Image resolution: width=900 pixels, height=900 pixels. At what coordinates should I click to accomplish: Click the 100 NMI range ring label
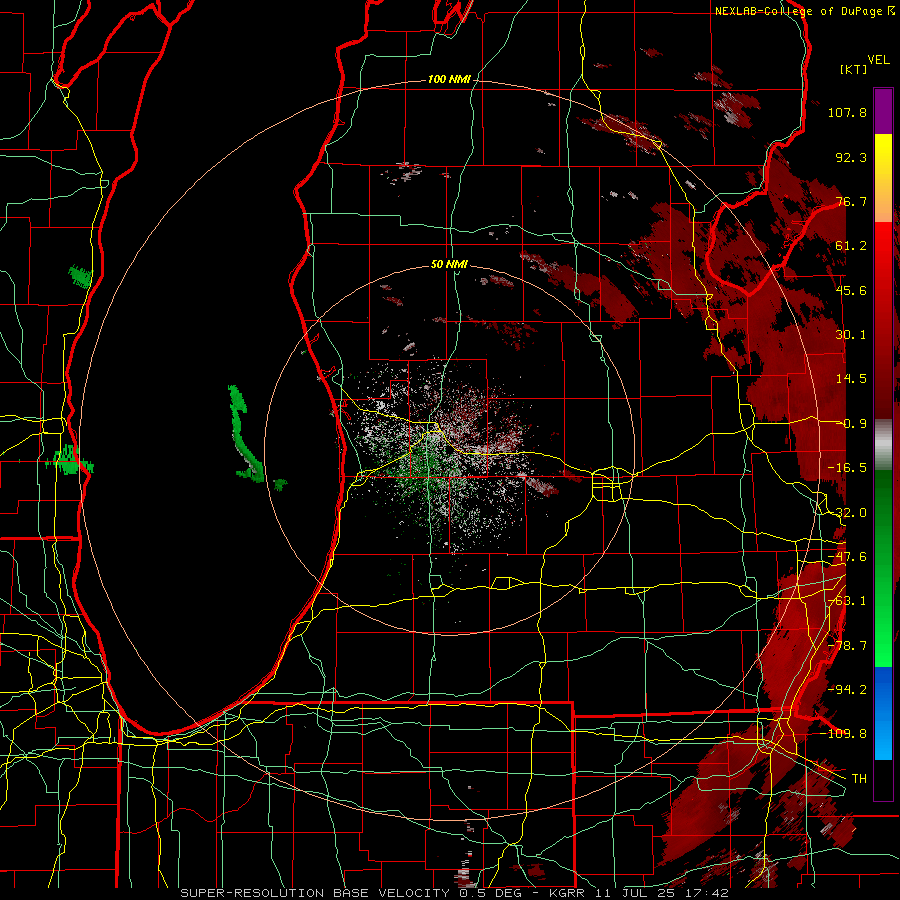449,79
